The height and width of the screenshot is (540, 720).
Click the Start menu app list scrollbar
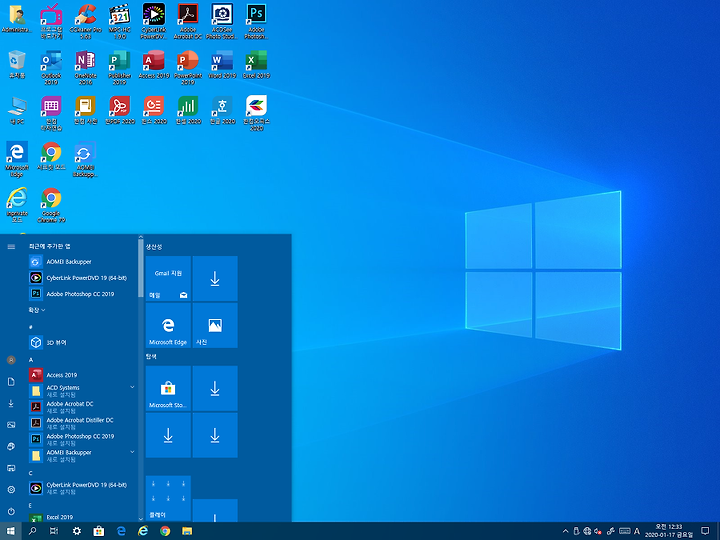click(141, 269)
